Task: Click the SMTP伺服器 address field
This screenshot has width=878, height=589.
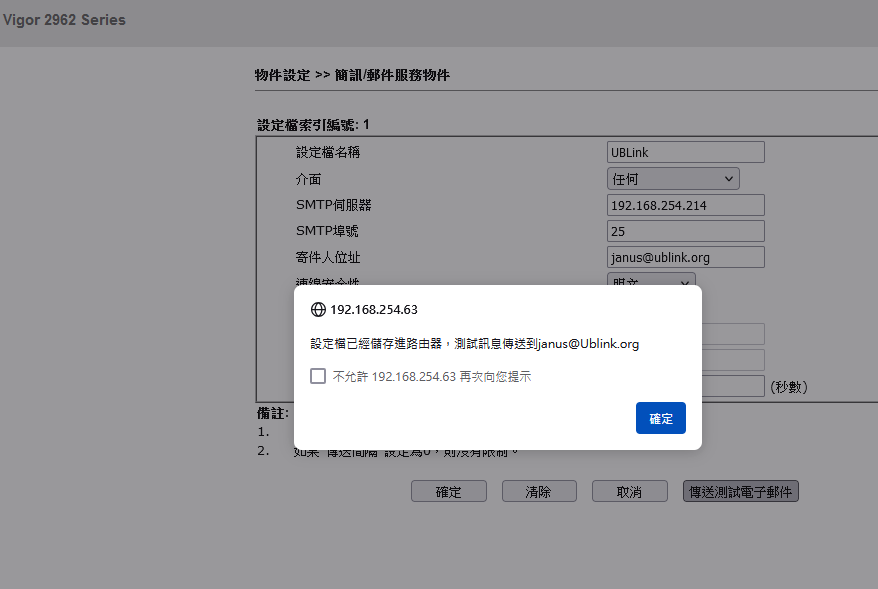Action: (x=685, y=205)
